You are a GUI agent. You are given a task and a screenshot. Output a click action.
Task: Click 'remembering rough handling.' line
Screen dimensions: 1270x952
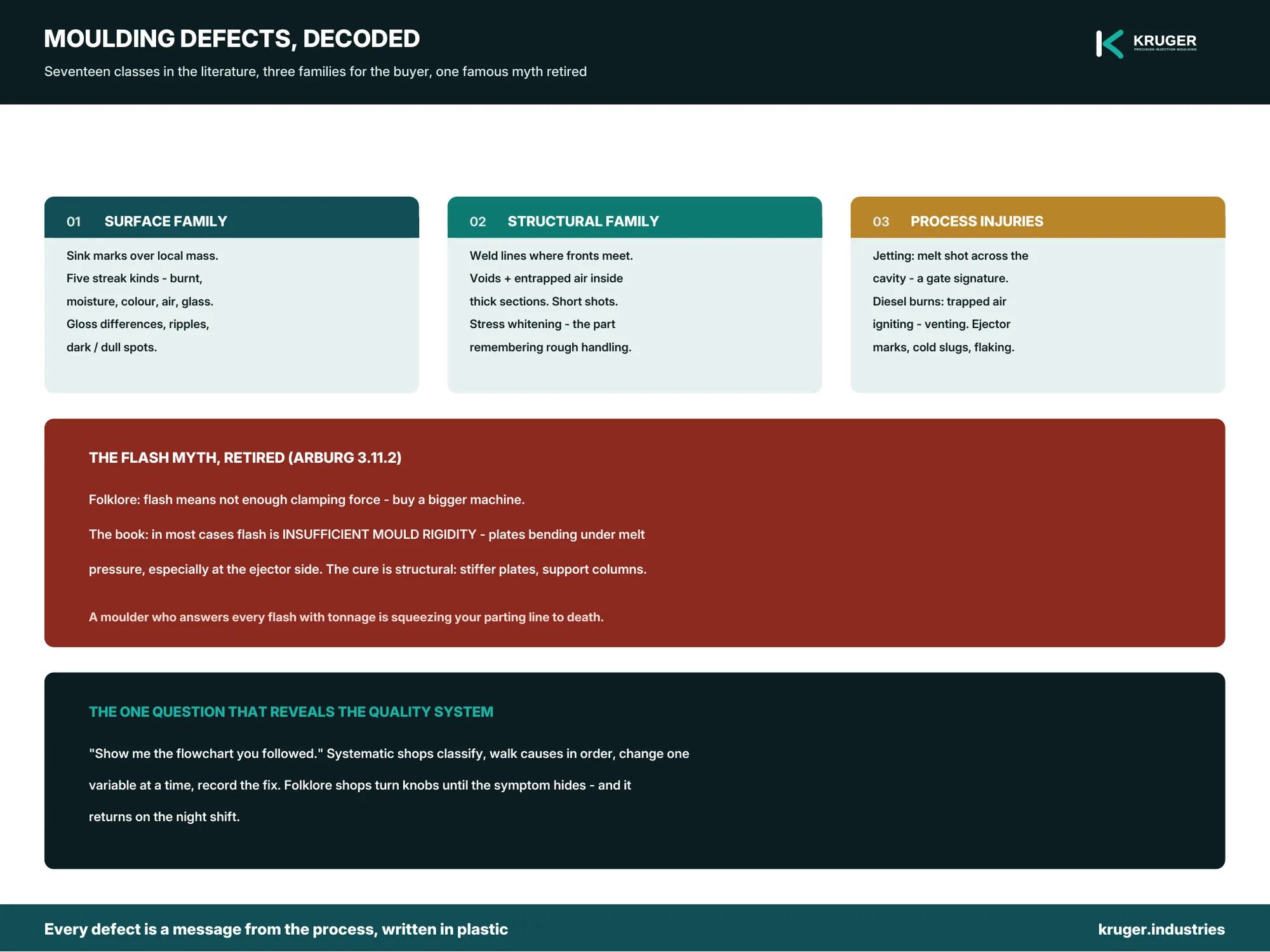[551, 347]
